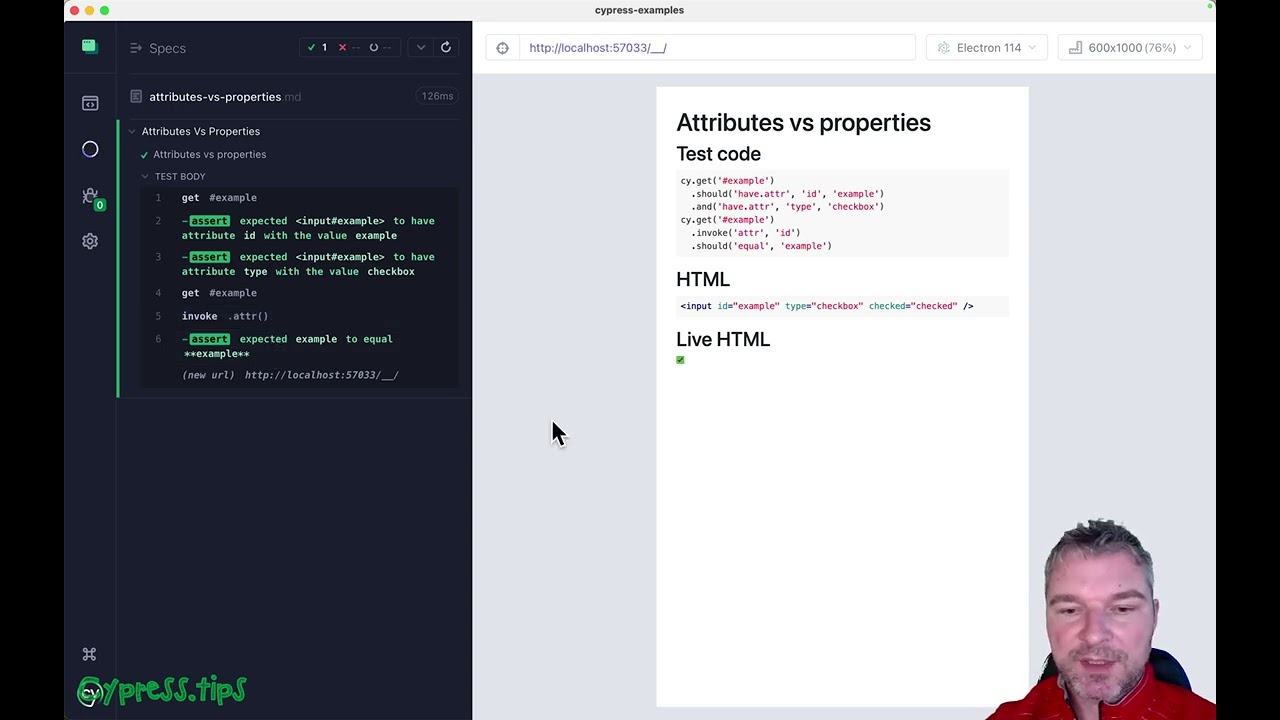
Task: Click the pending tests spinner counter
Action: [380, 47]
